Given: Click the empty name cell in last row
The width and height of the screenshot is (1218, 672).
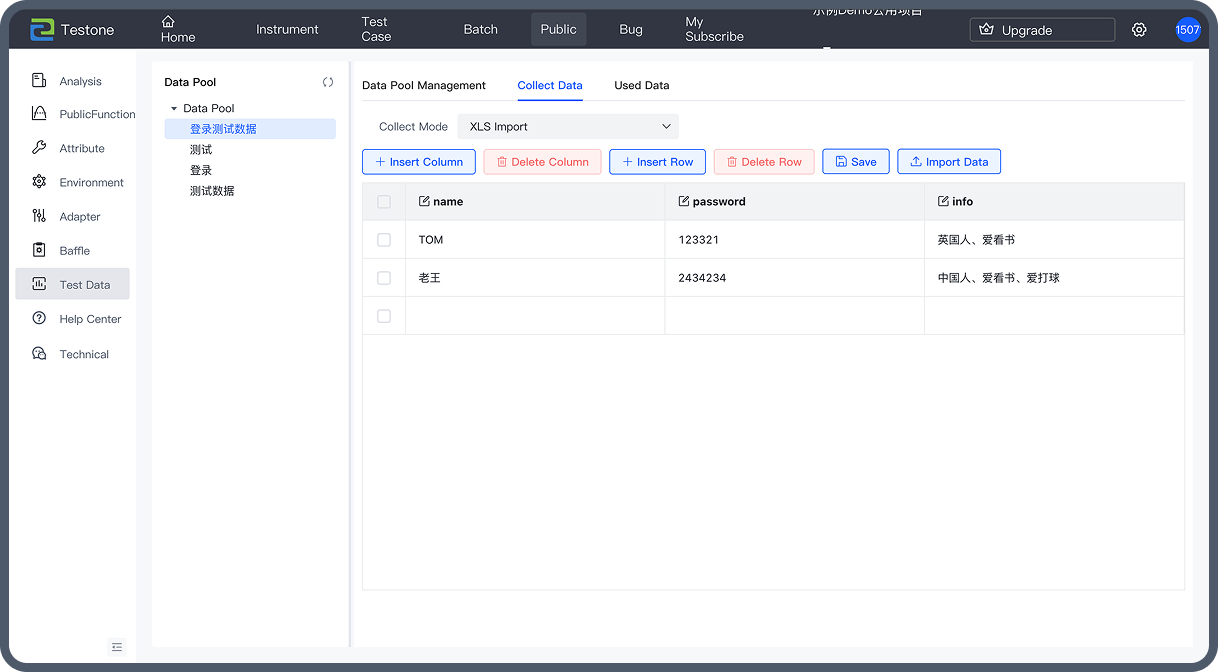Looking at the screenshot, I should [534, 316].
